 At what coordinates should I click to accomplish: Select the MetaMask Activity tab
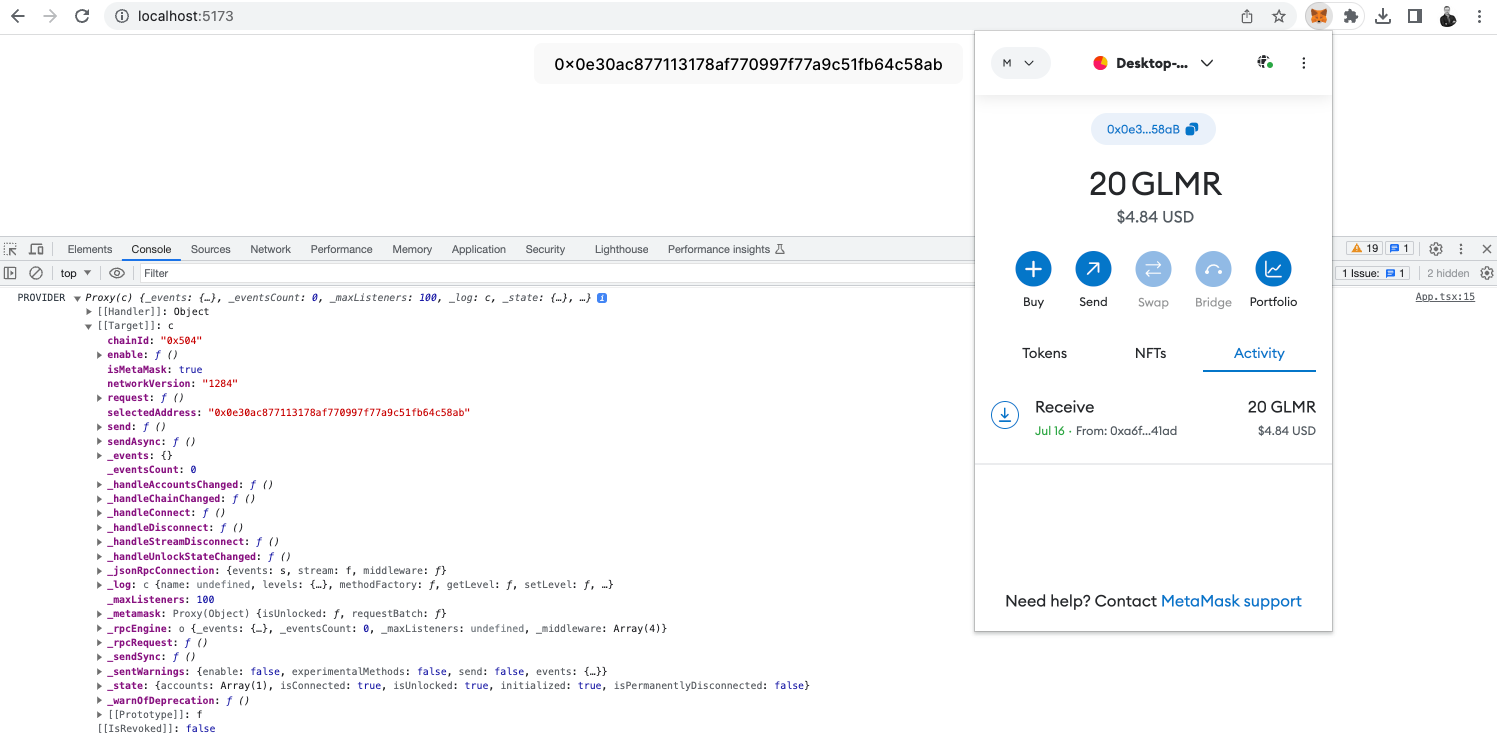[1259, 353]
